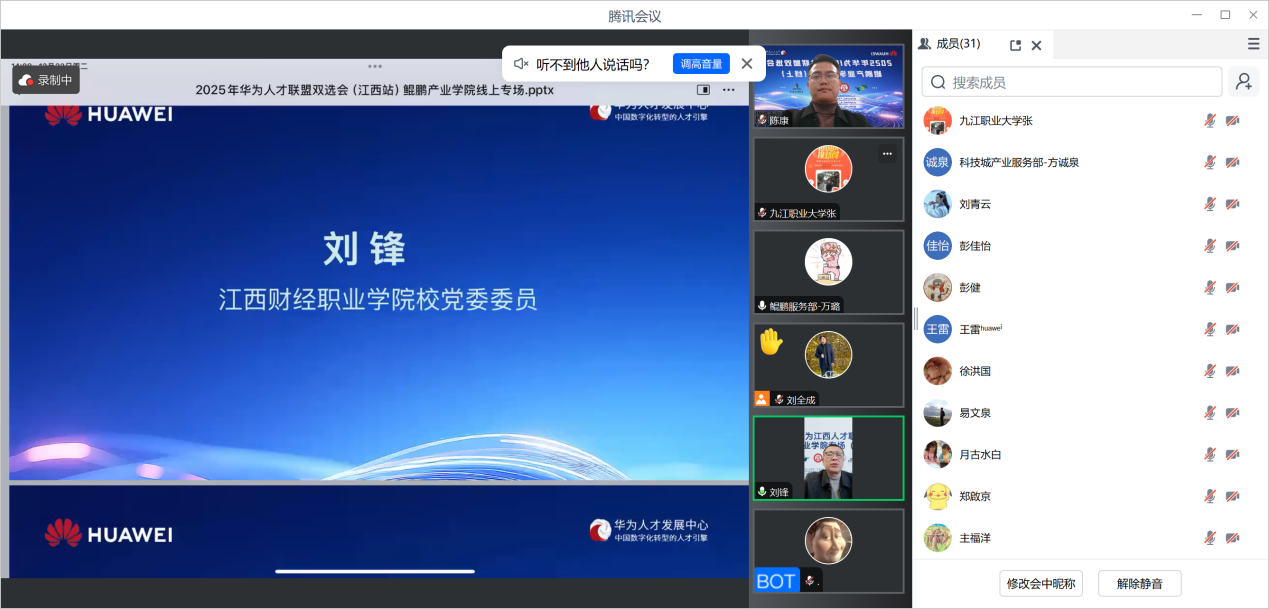1269x609 pixels.
Task: Pop out the 成员 members panel
Action: 1015,45
